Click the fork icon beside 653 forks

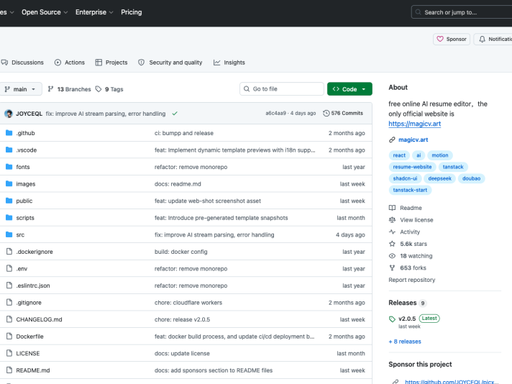pyautogui.click(x=392, y=268)
